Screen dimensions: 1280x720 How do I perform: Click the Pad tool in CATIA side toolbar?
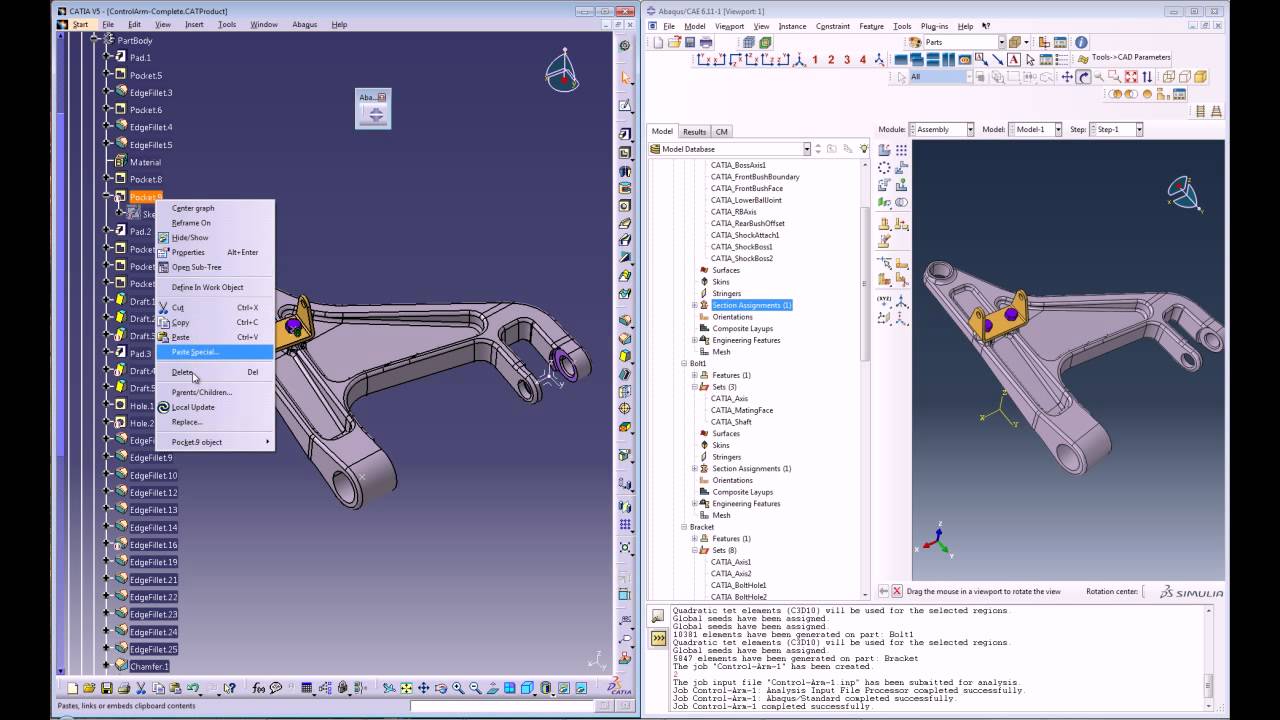[625, 133]
